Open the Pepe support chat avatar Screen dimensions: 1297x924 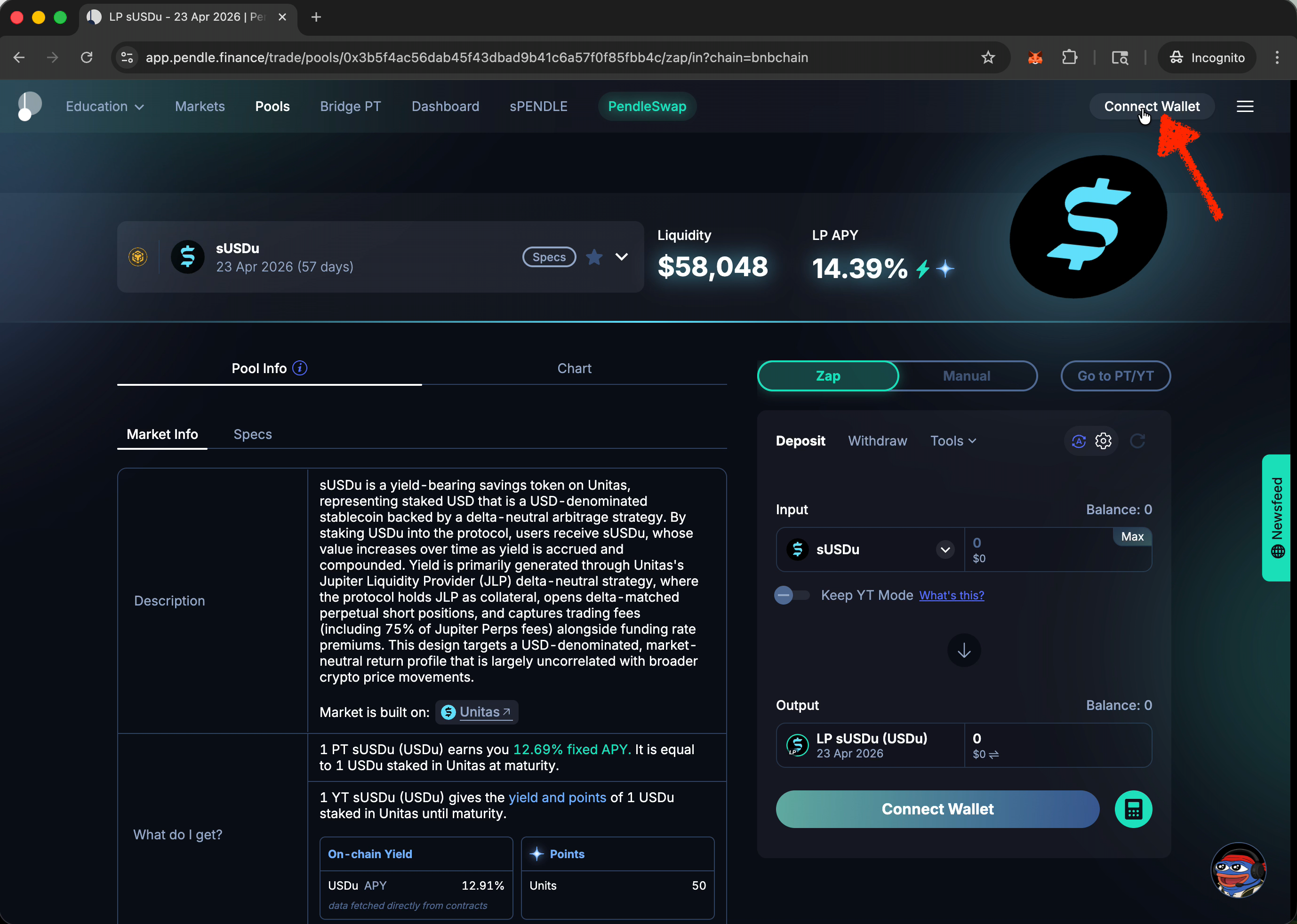point(1238,870)
